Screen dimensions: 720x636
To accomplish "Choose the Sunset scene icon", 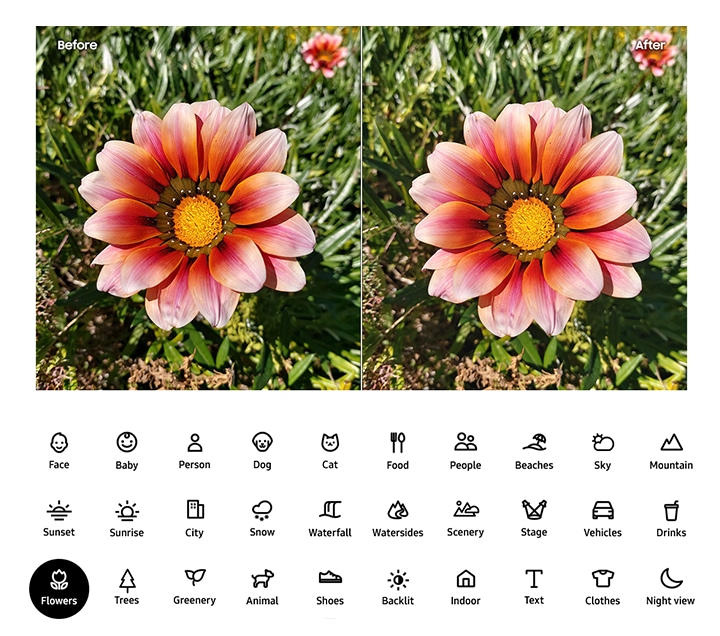I will [59, 510].
